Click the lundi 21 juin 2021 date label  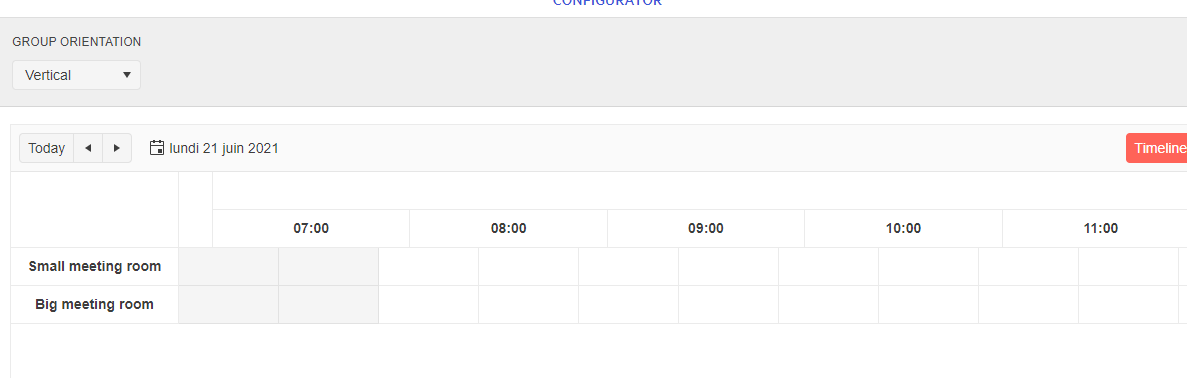click(224, 148)
